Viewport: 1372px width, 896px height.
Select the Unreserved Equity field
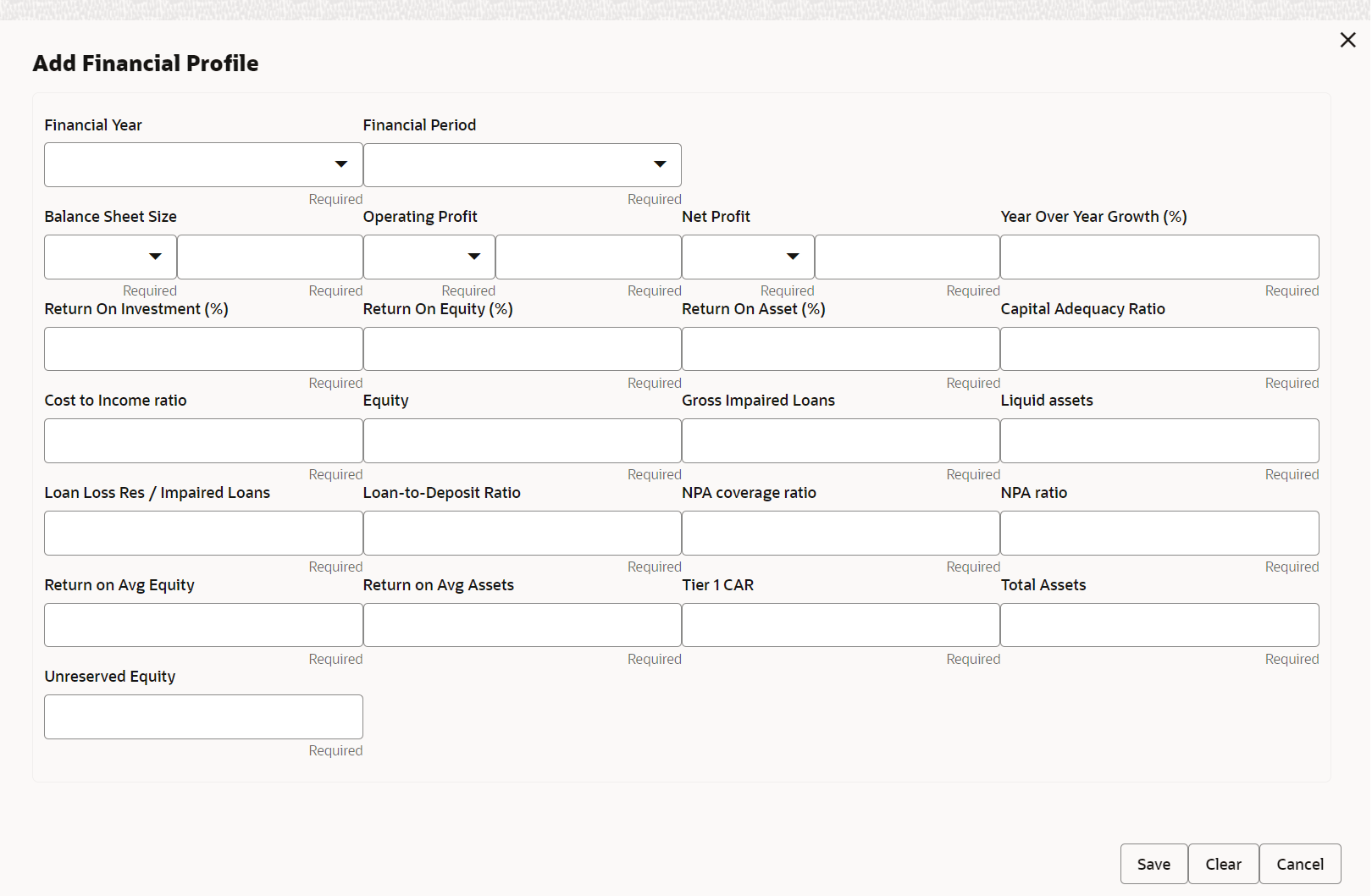pos(203,716)
